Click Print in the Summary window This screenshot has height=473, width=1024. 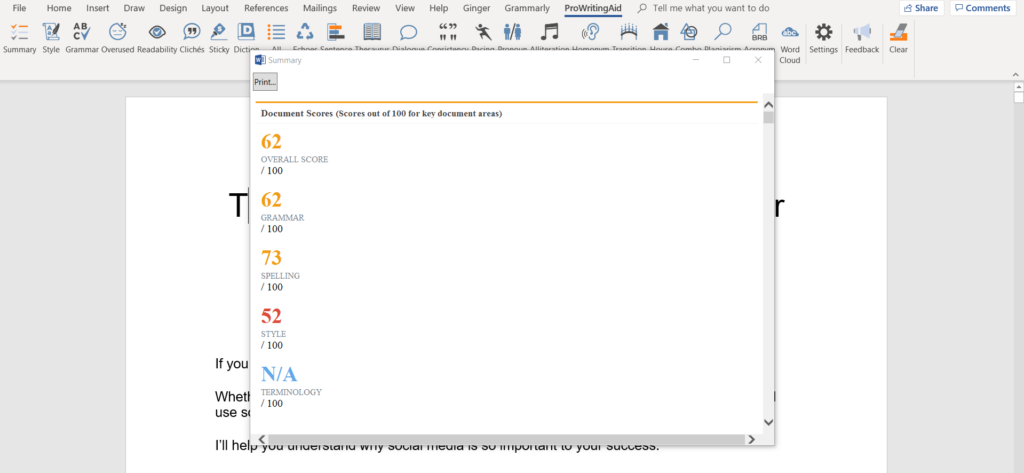pyautogui.click(x=265, y=82)
